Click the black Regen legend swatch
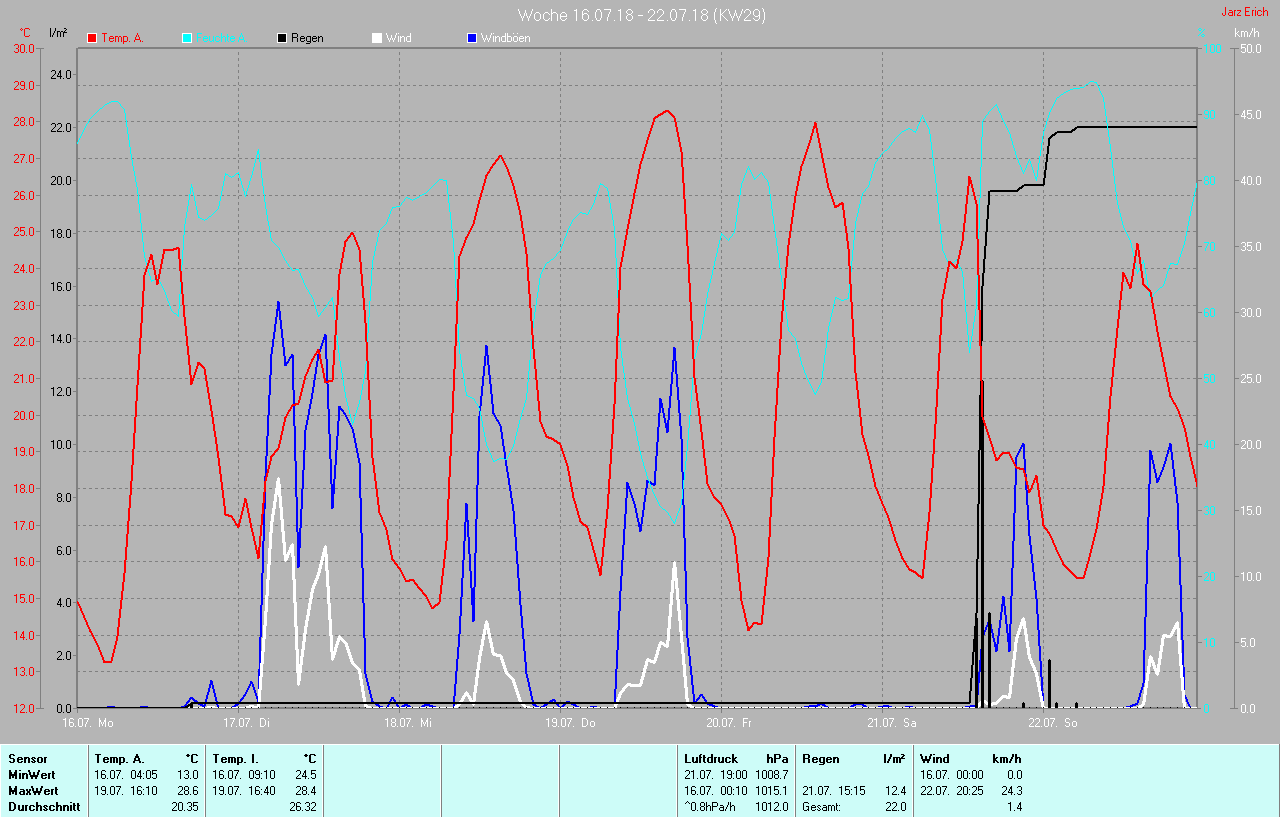 point(283,38)
